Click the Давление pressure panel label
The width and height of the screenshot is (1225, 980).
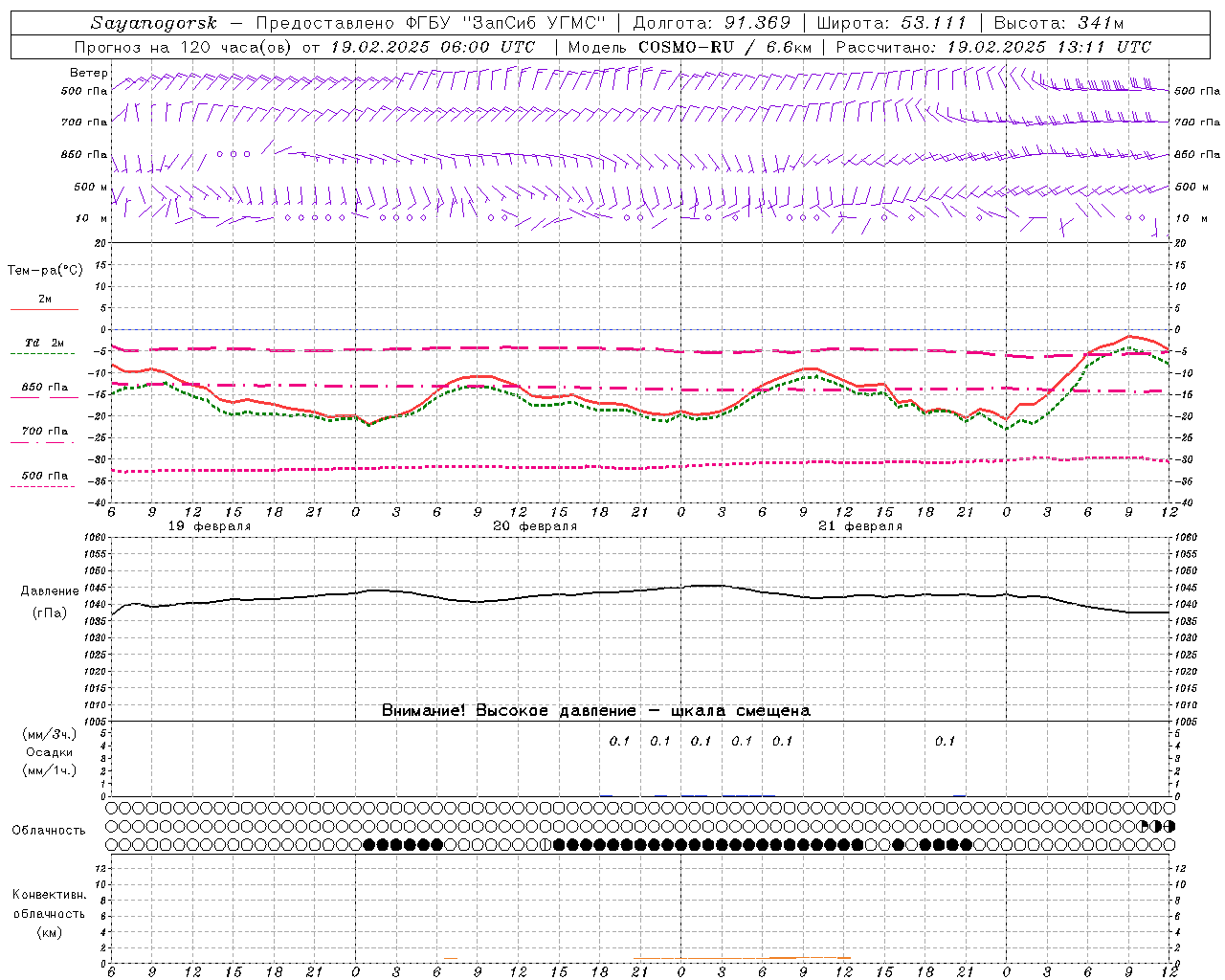(x=50, y=591)
